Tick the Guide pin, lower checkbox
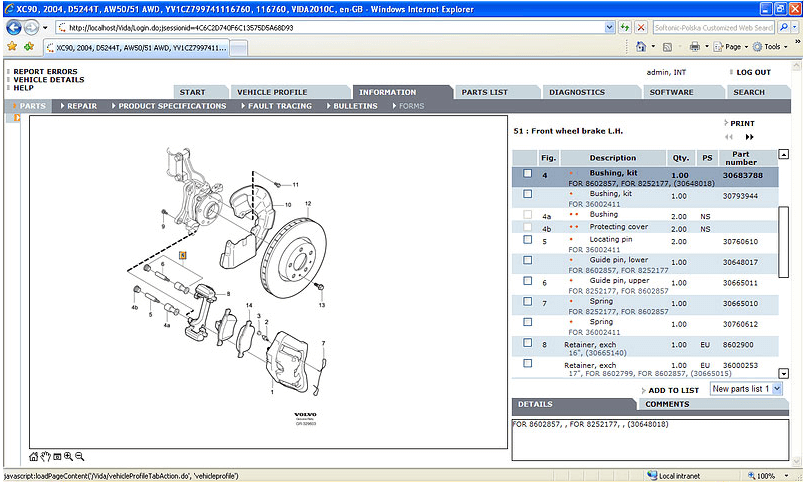This screenshot has width=804, height=482. click(x=527, y=260)
